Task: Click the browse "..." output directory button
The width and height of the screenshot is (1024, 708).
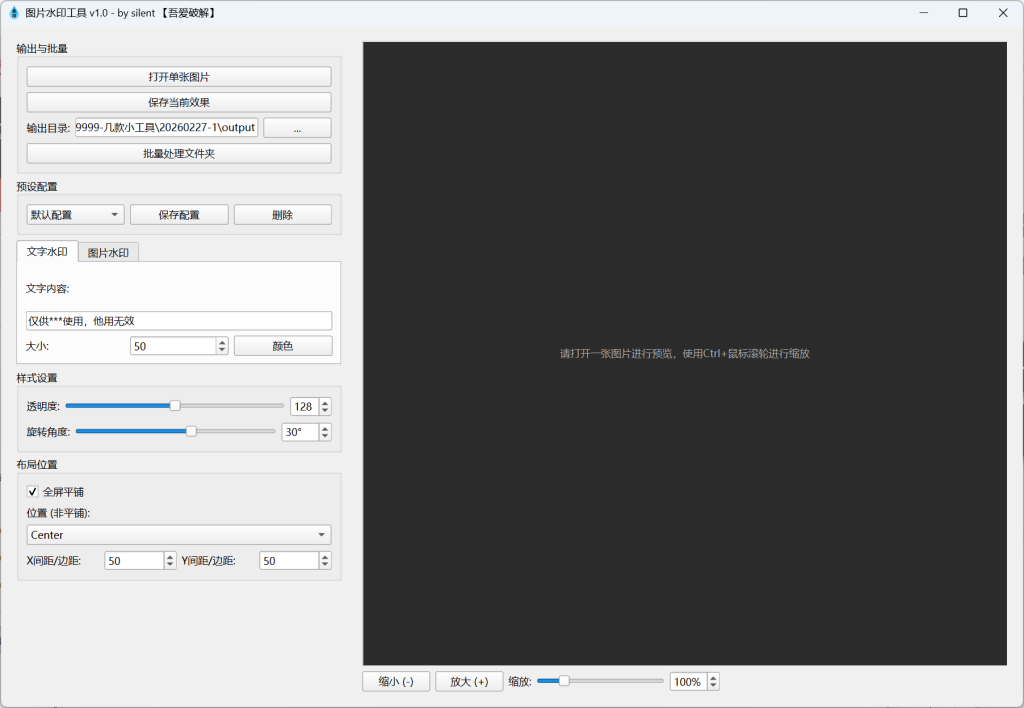Action: [297, 127]
